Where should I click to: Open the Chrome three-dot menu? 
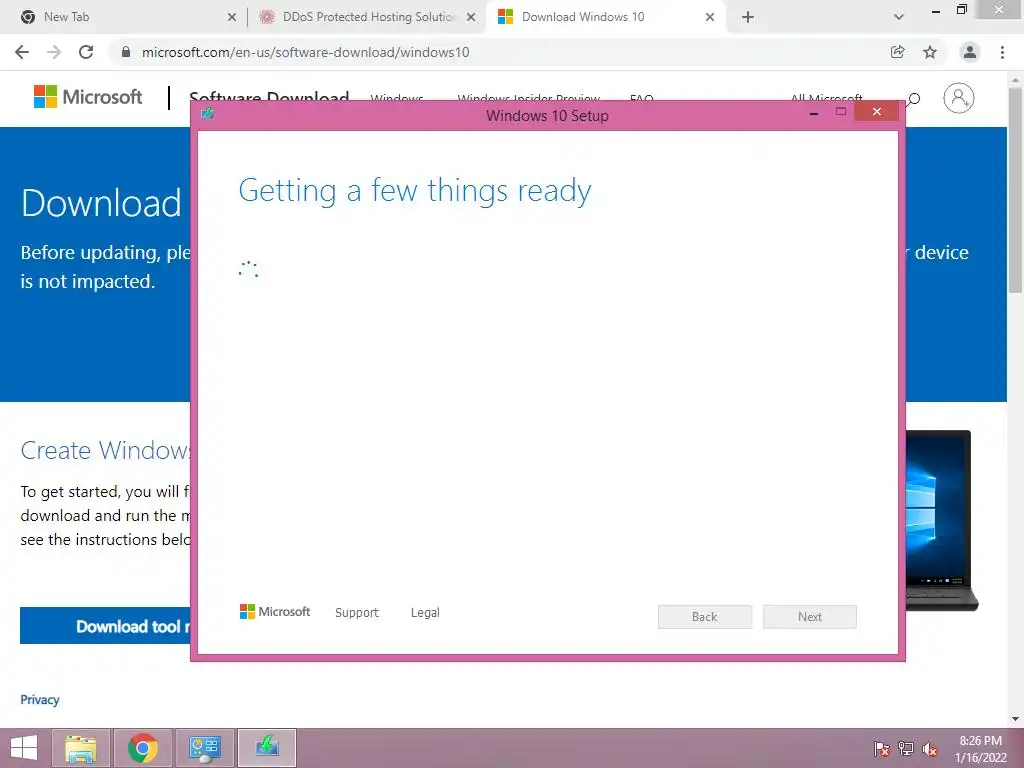(x=1002, y=52)
